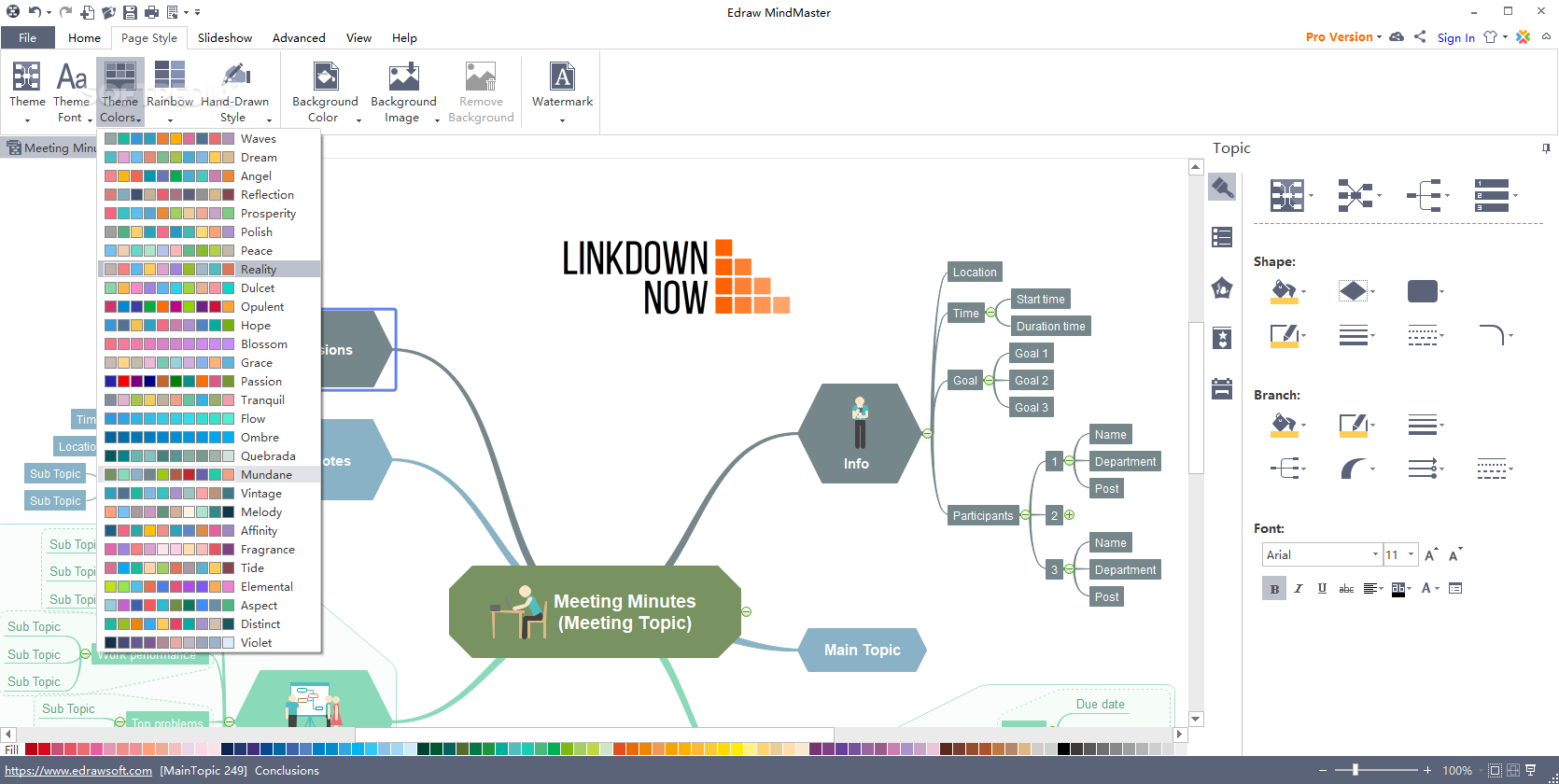The image size is (1559, 784).
Task: Open the View tab
Action: click(x=358, y=38)
